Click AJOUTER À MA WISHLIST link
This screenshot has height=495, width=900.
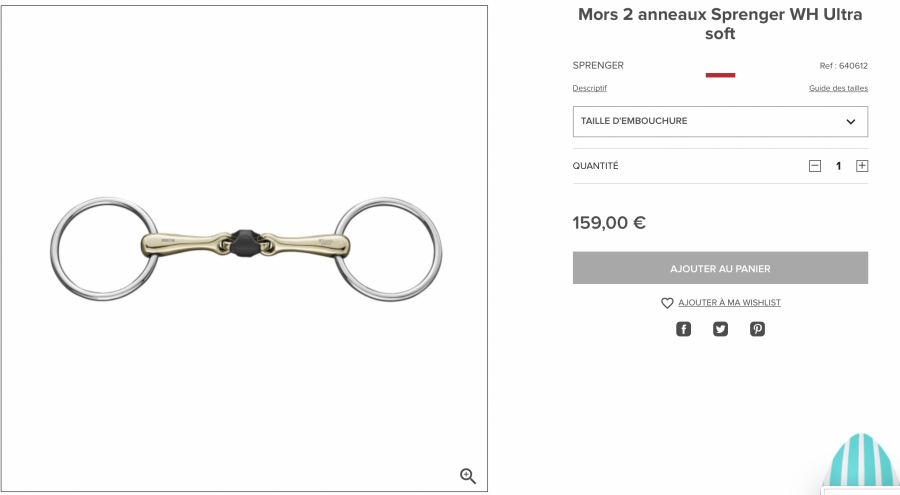point(730,303)
